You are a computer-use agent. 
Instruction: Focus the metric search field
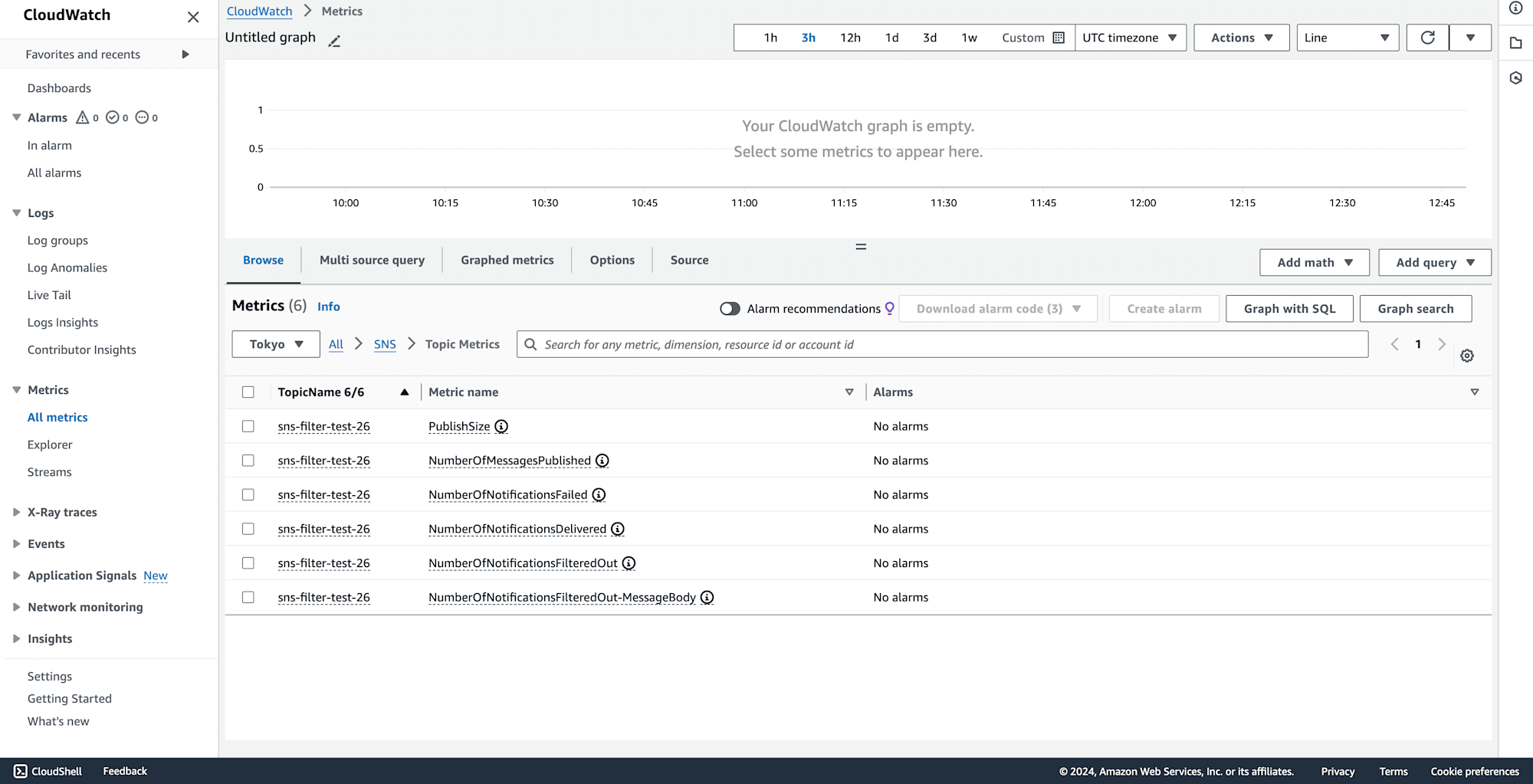click(943, 344)
